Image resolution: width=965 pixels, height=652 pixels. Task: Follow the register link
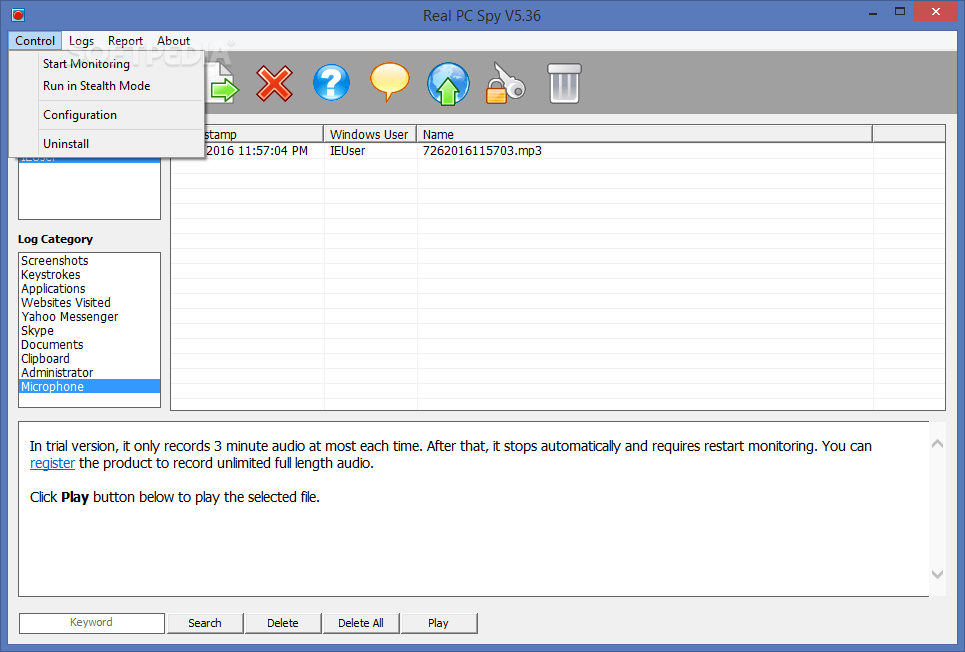[52, 463]
